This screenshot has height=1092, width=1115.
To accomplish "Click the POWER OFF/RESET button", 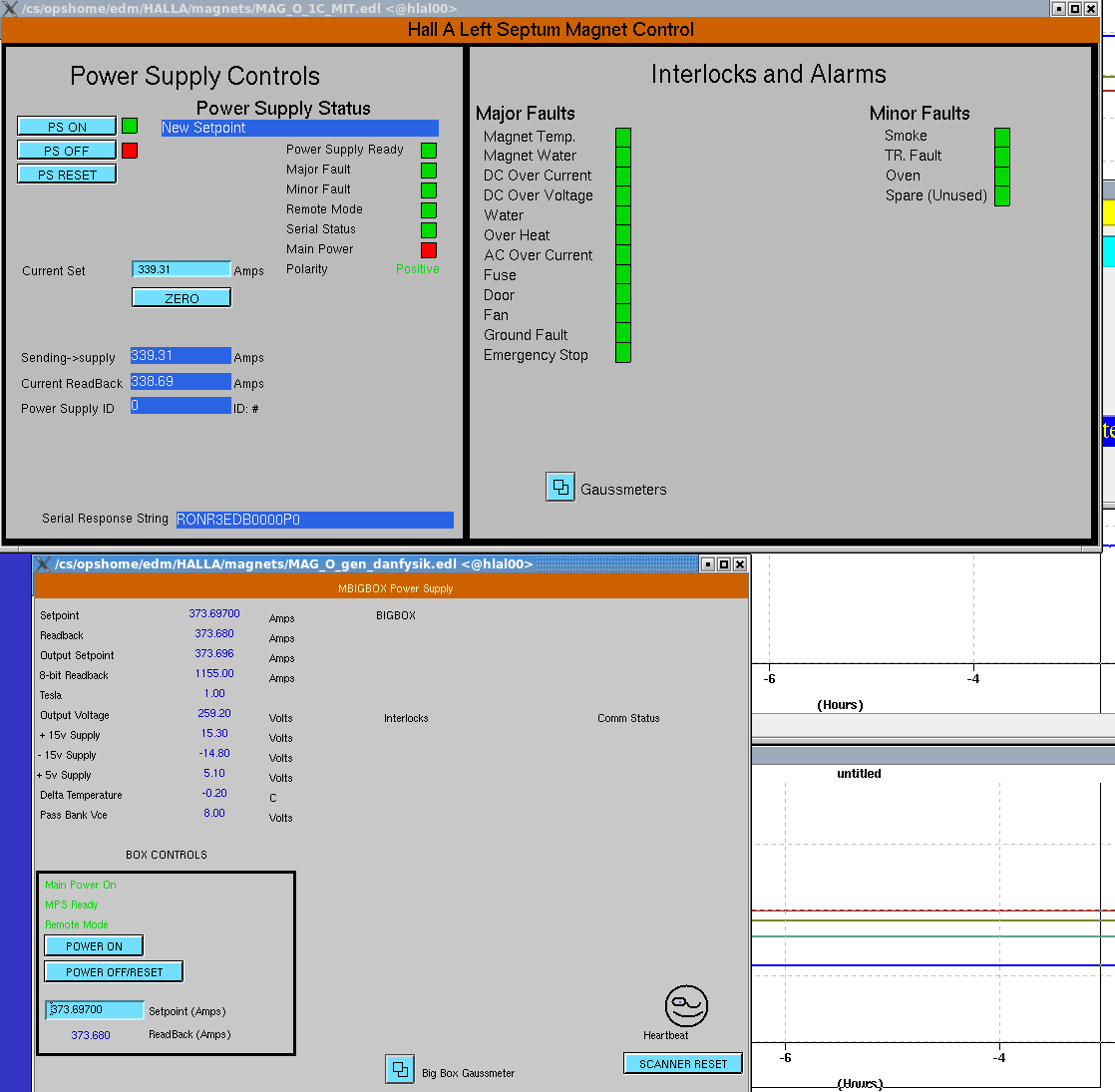I will [114, 971].
